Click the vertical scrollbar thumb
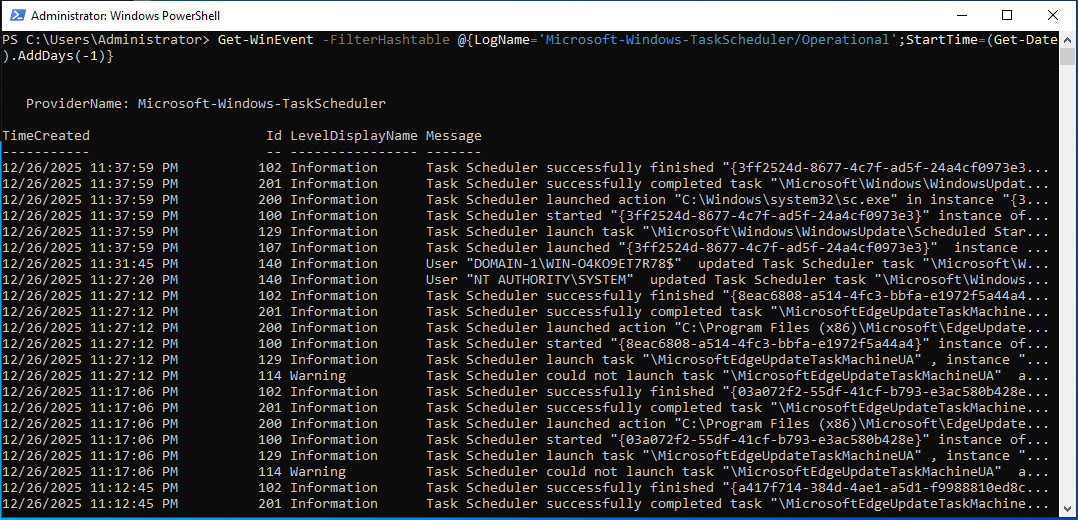Image resolution: width=1078 pixels, height=520 pixels. (1068, 56)
